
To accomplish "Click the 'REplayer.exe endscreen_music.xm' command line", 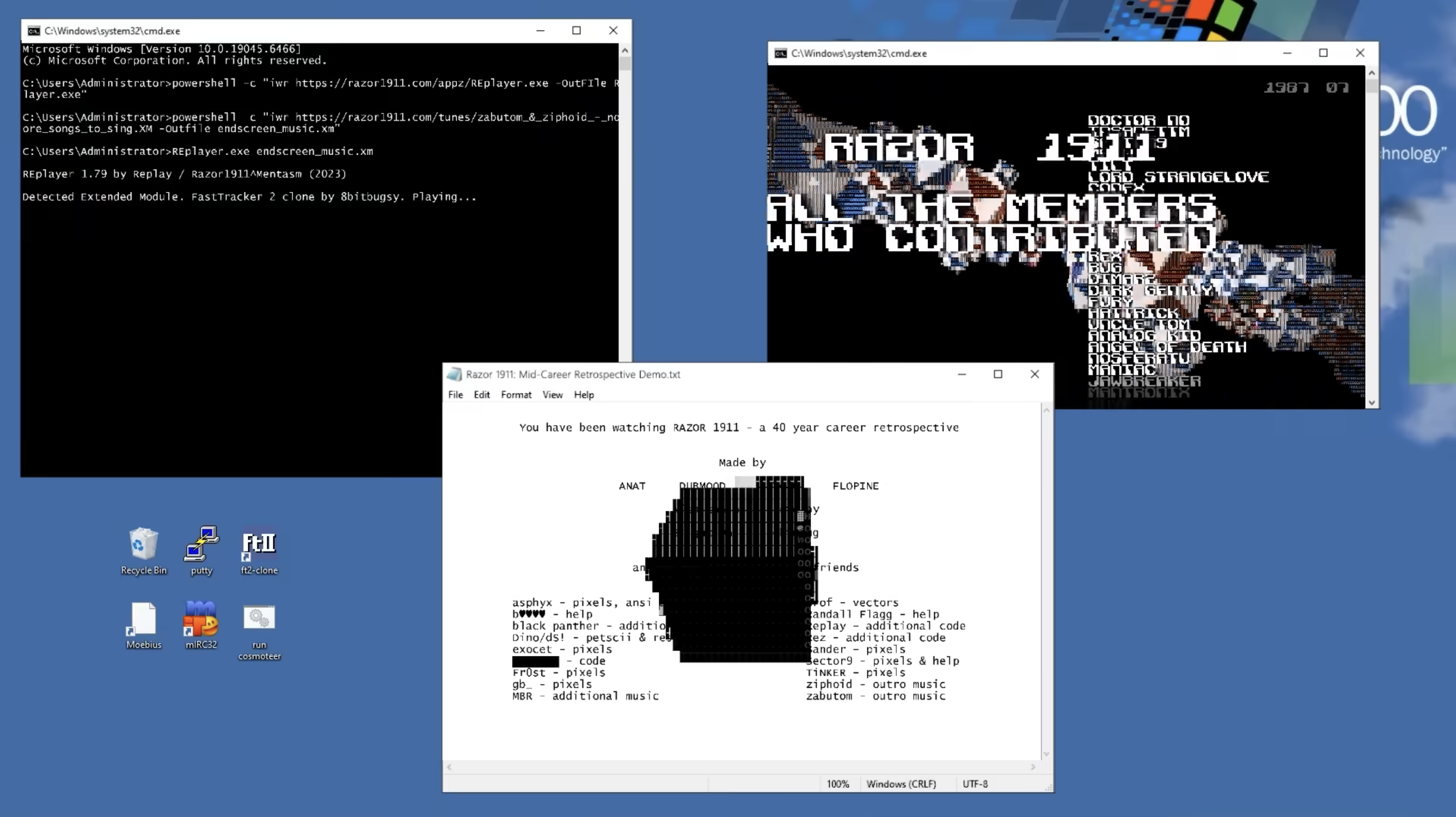I will (272, 151).
